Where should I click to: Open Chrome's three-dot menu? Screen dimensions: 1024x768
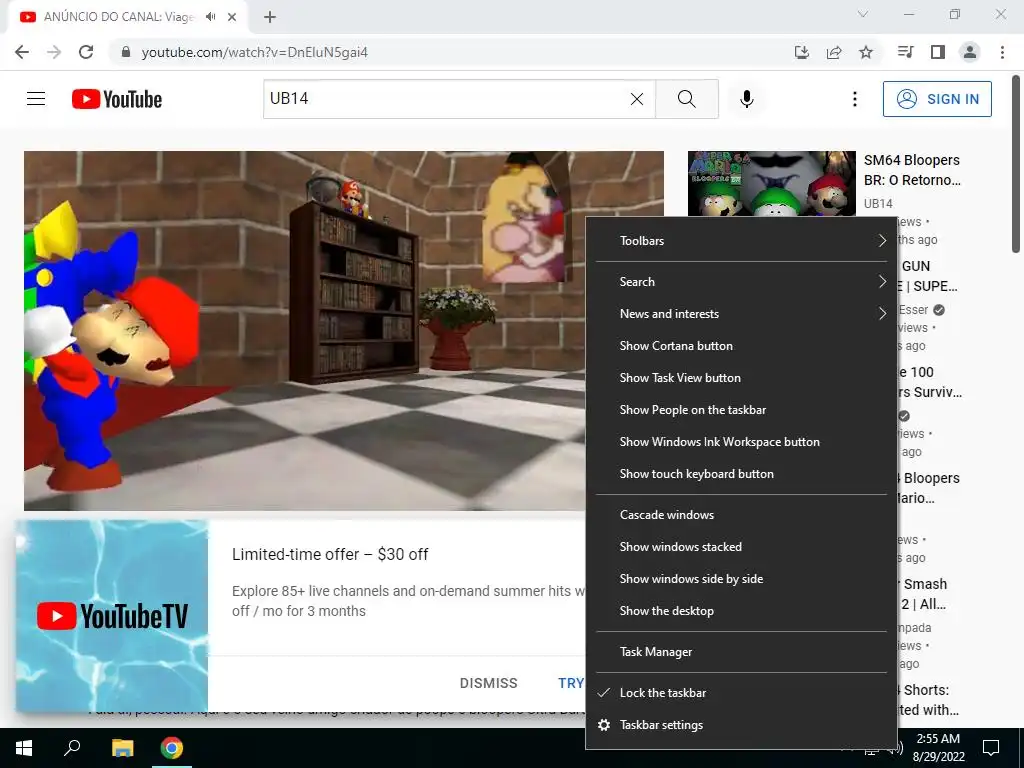point(1002,52)
